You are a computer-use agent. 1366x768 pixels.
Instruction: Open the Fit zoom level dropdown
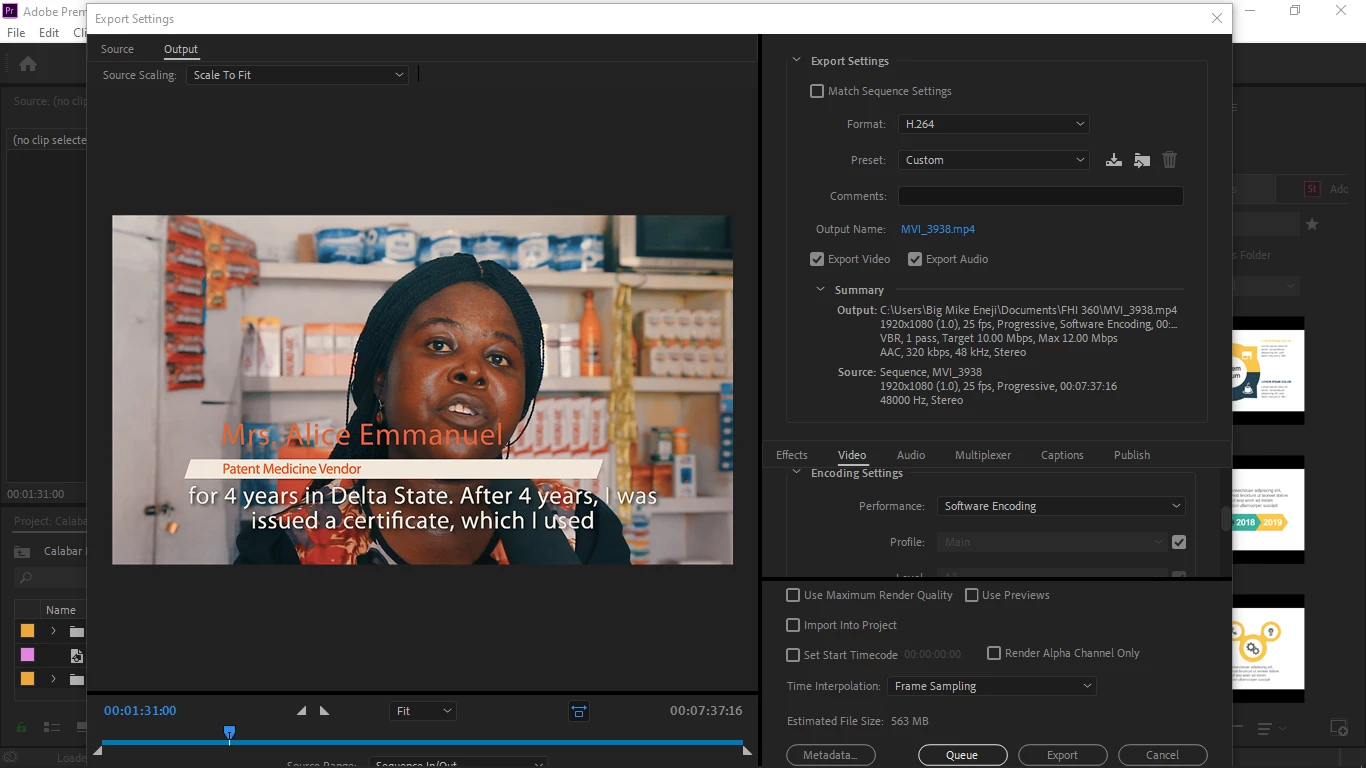coord(423,711)
